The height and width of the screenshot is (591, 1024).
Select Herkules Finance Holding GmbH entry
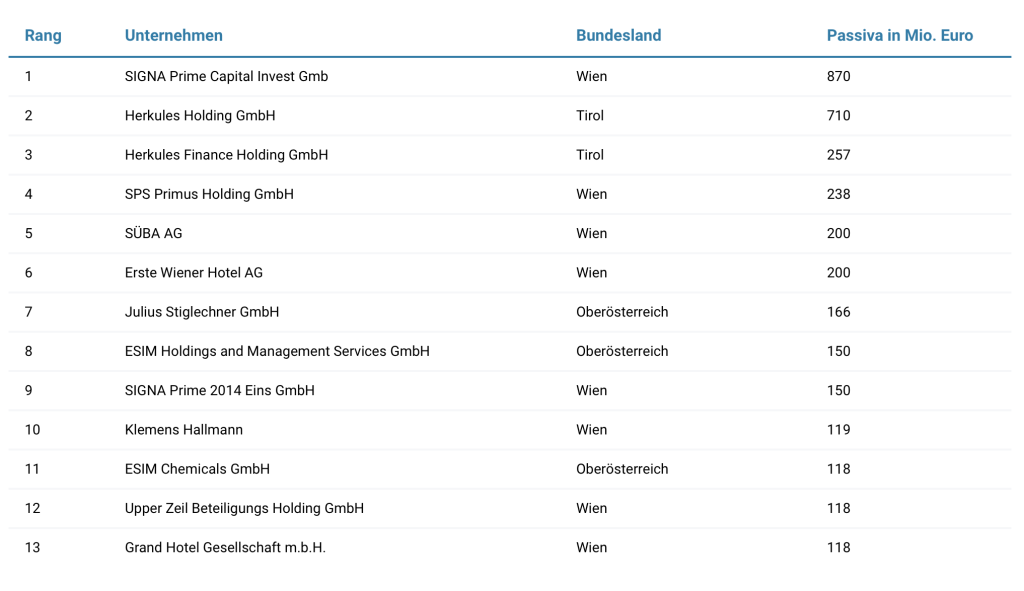click(x=226, y=155)
